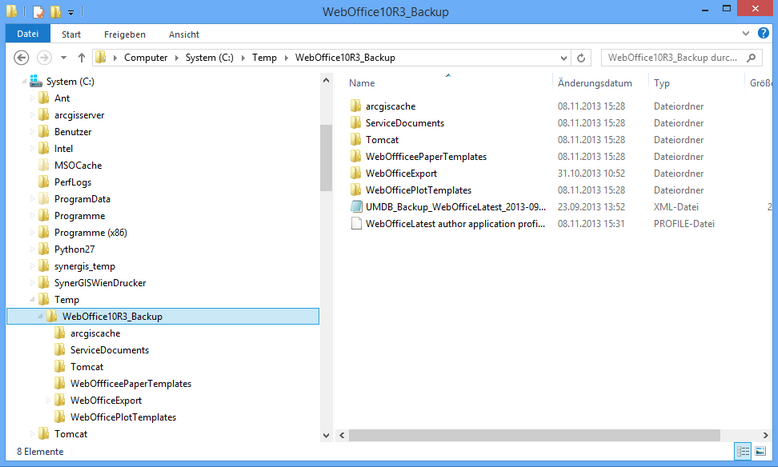Switch to the Ansicht ribbon tab

[x=183, y=34]
